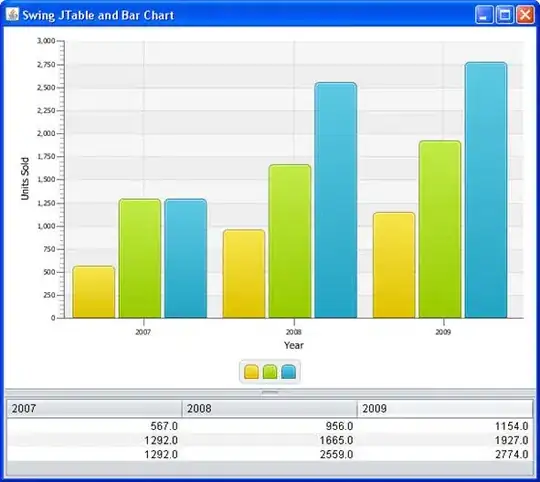Maximize the Swing JTable window

[x=505, y=15]
